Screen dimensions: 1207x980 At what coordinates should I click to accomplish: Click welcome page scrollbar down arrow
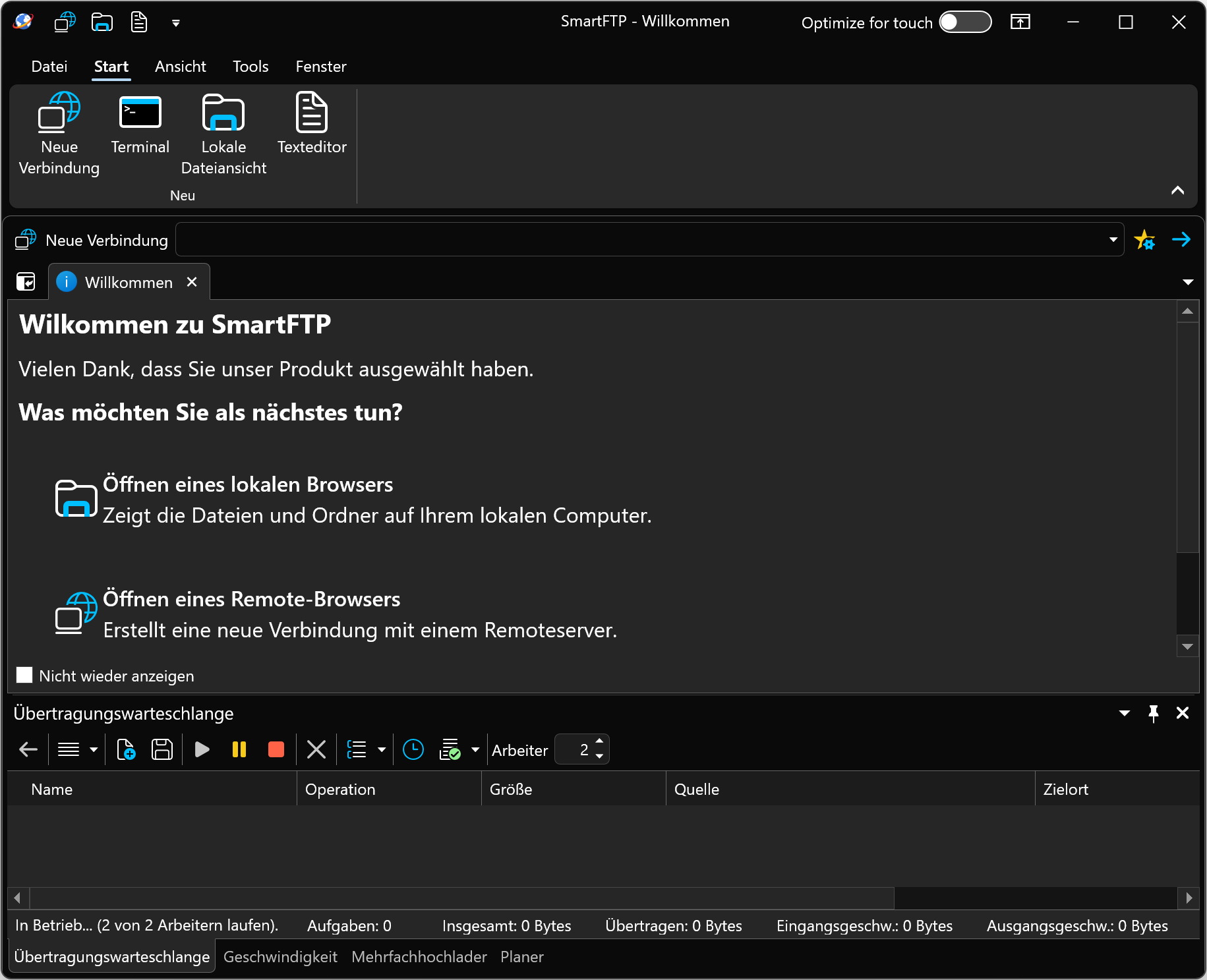pyautogui.click(x=1188, y=647)
